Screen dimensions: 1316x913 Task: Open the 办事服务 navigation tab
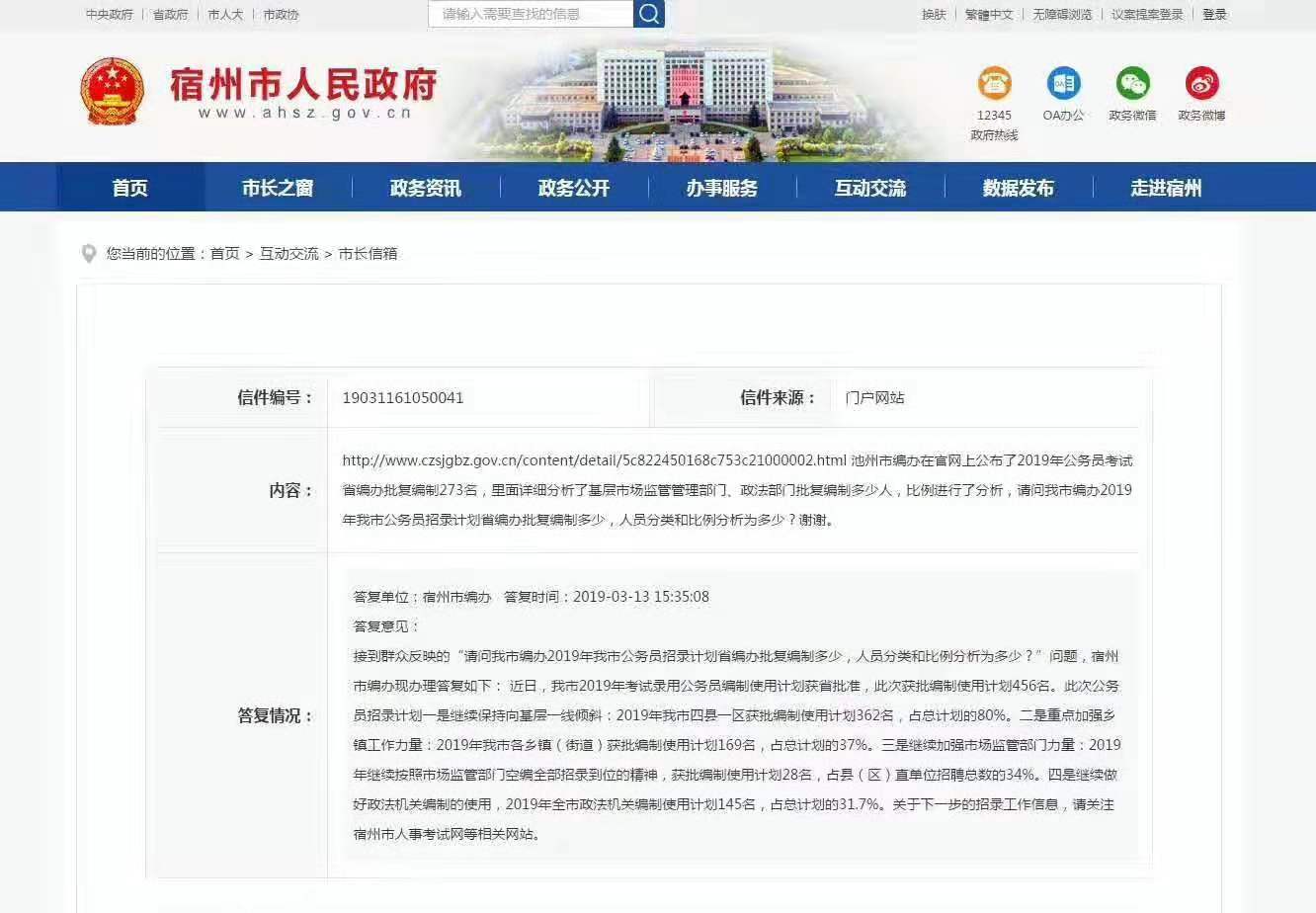[x=722, y=188]
